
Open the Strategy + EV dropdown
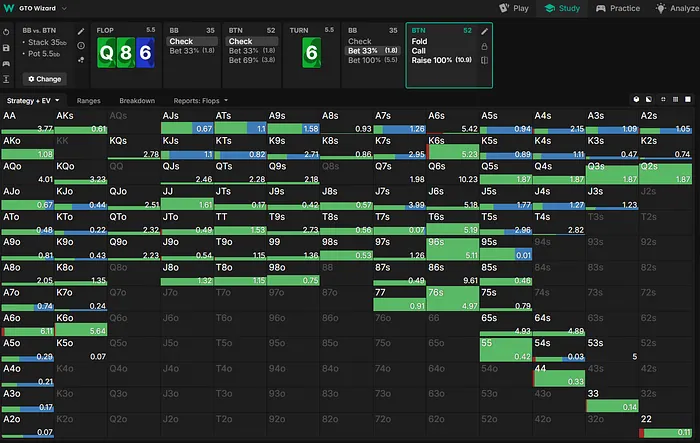(33, 100)
